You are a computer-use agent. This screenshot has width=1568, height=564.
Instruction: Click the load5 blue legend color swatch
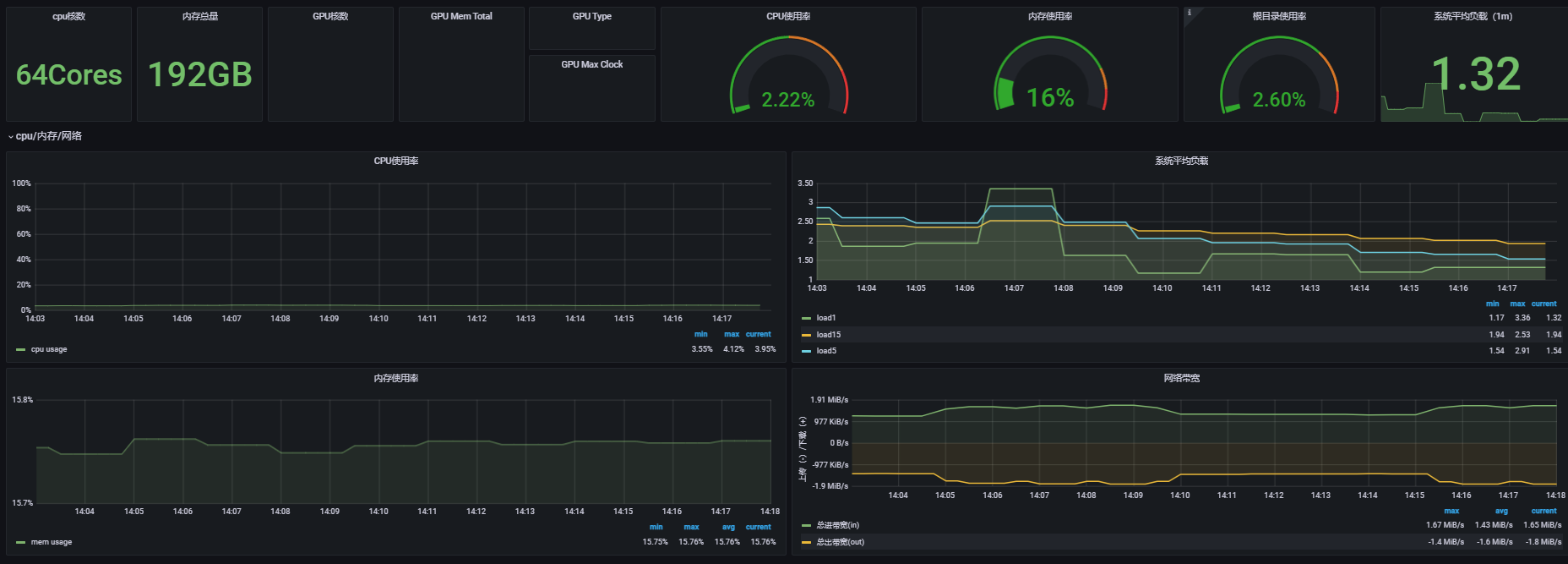pos(806,351)
